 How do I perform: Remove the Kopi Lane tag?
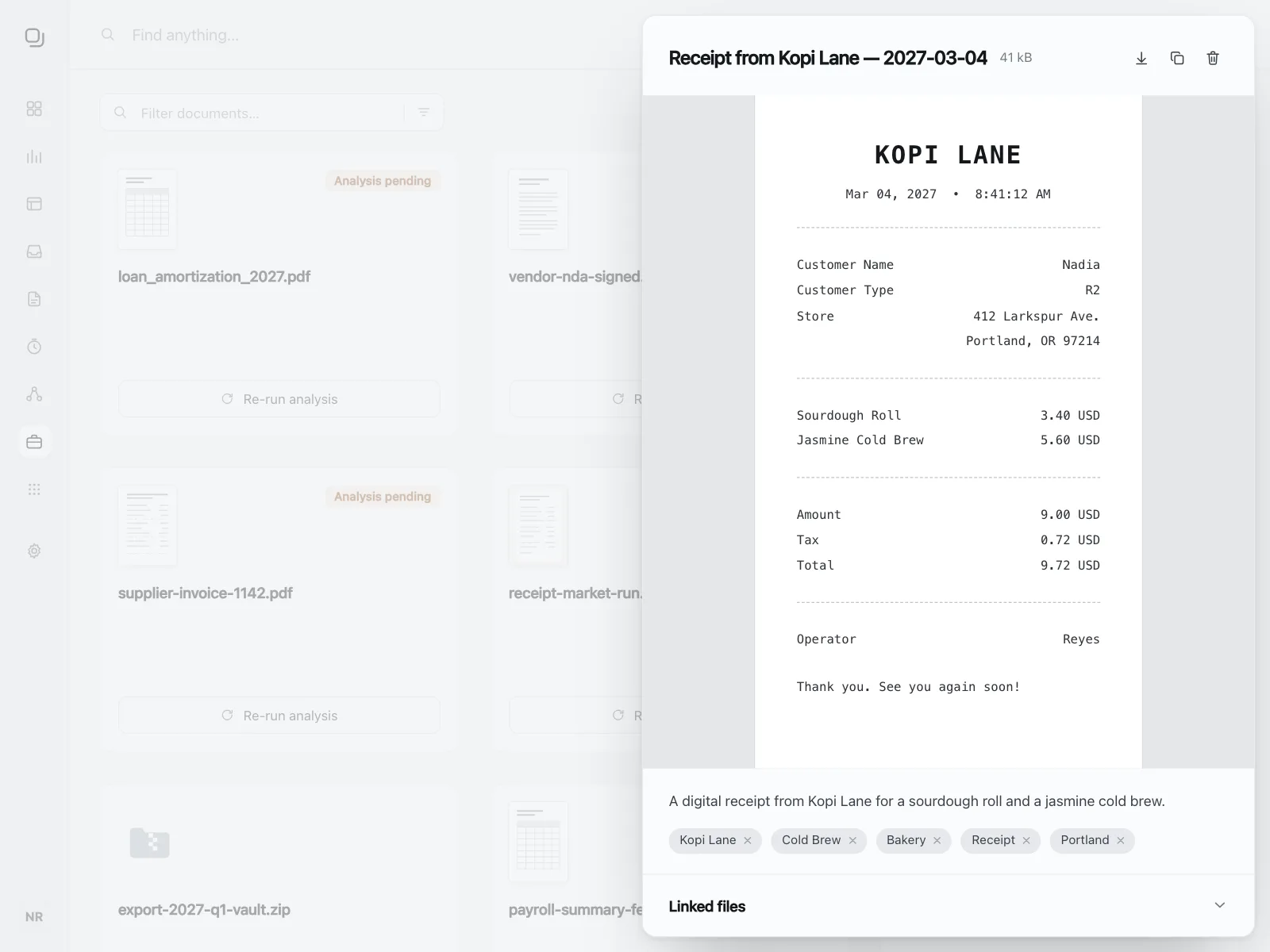click(748, 840)
